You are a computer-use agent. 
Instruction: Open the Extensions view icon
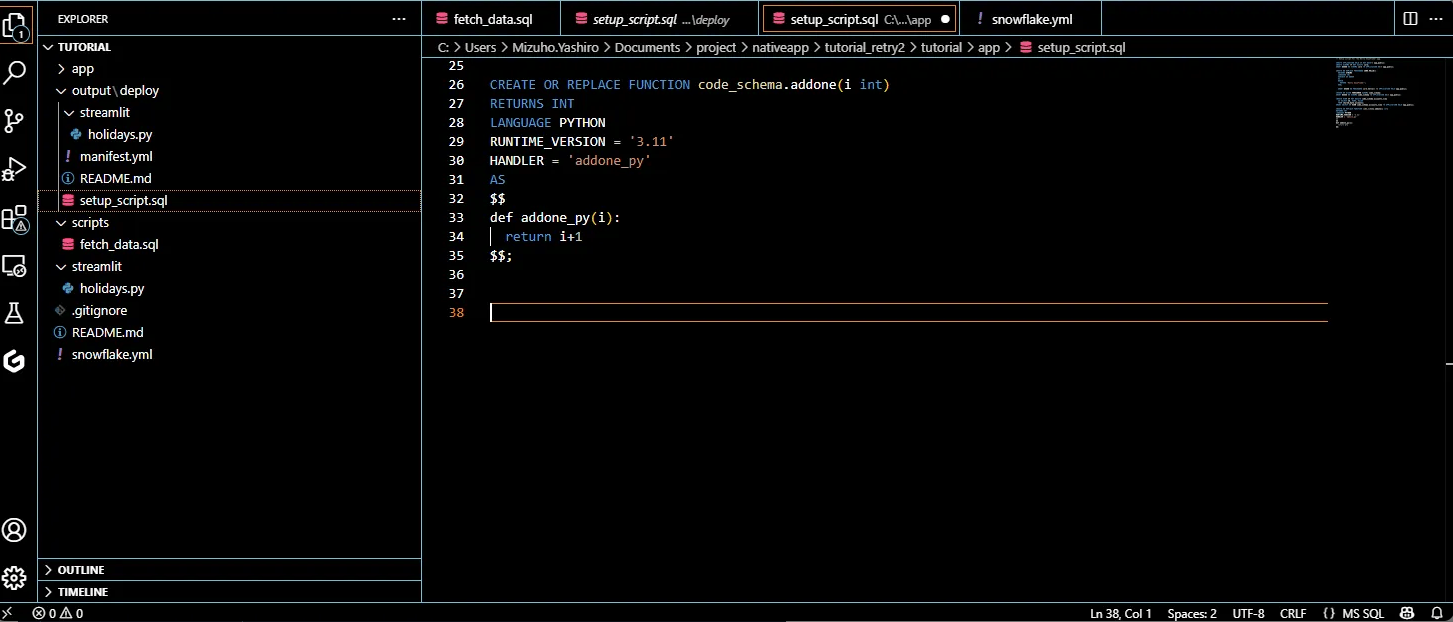coord(14,218)
